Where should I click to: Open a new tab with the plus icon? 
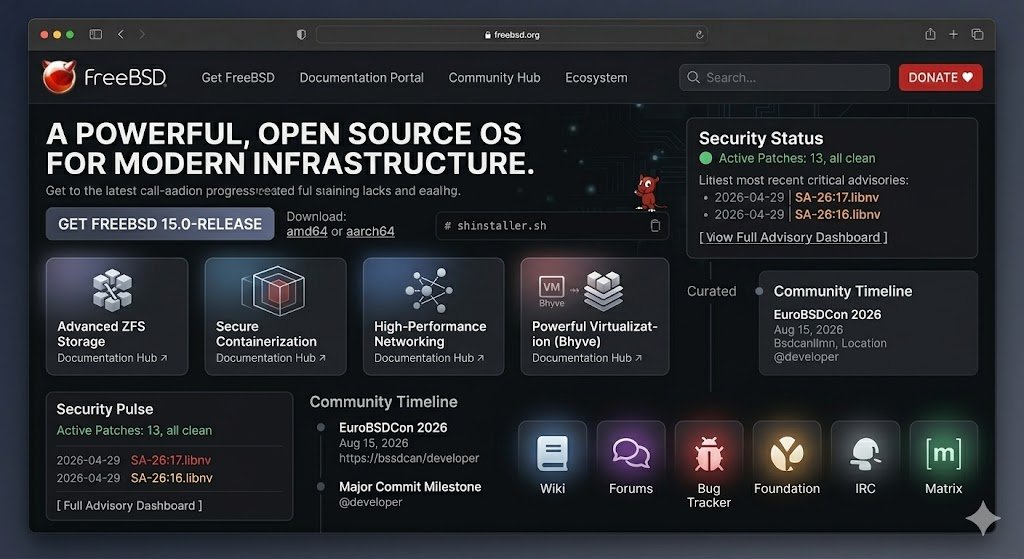pyautogui.click(x=953, y=34)
